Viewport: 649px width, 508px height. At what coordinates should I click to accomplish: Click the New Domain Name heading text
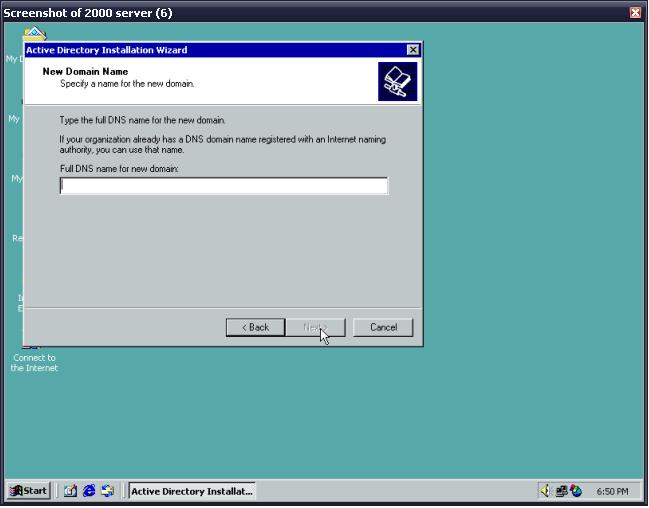pyautogui.click(x=85, y=72)
